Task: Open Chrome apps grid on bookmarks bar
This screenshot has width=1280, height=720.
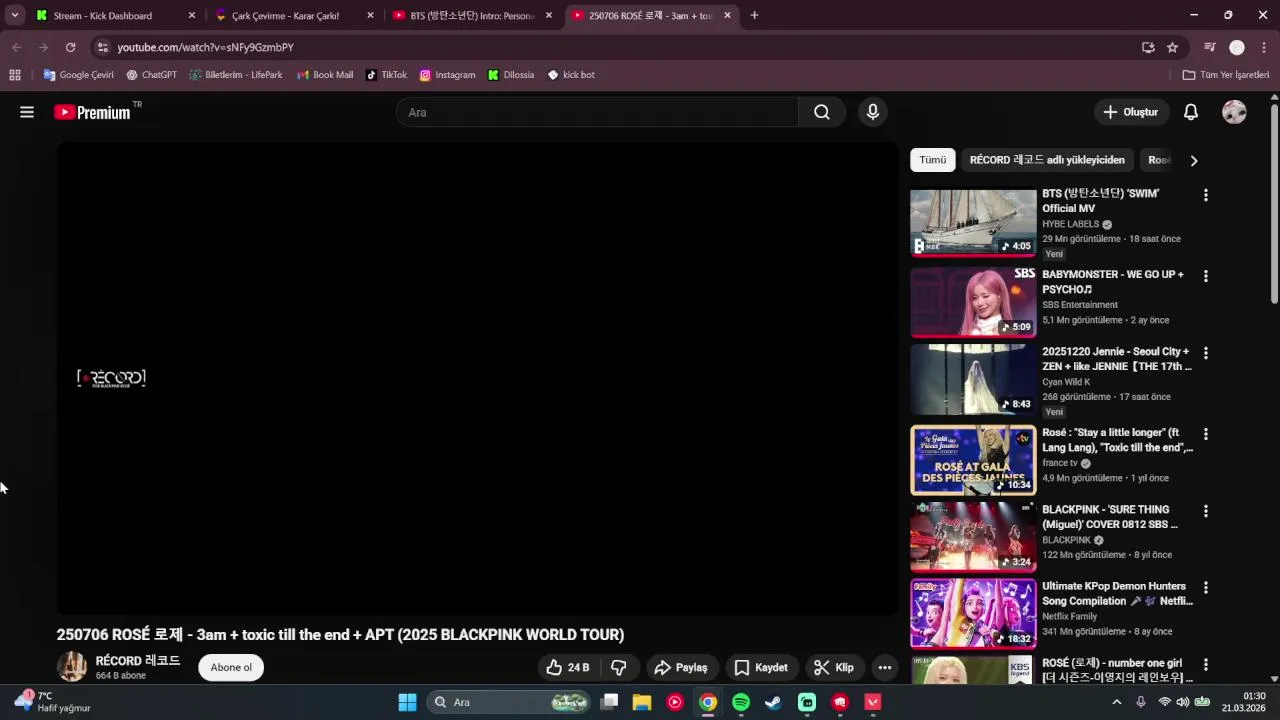Action: point(15,75)
